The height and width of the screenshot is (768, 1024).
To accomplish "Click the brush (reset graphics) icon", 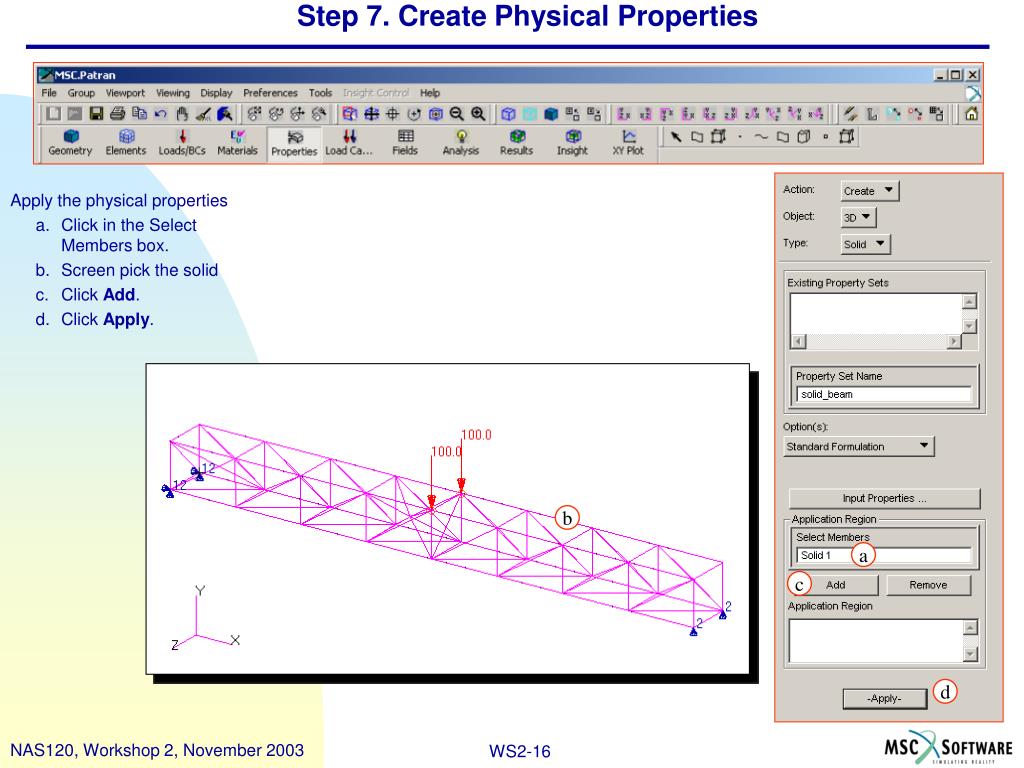I will coord(204,114).
